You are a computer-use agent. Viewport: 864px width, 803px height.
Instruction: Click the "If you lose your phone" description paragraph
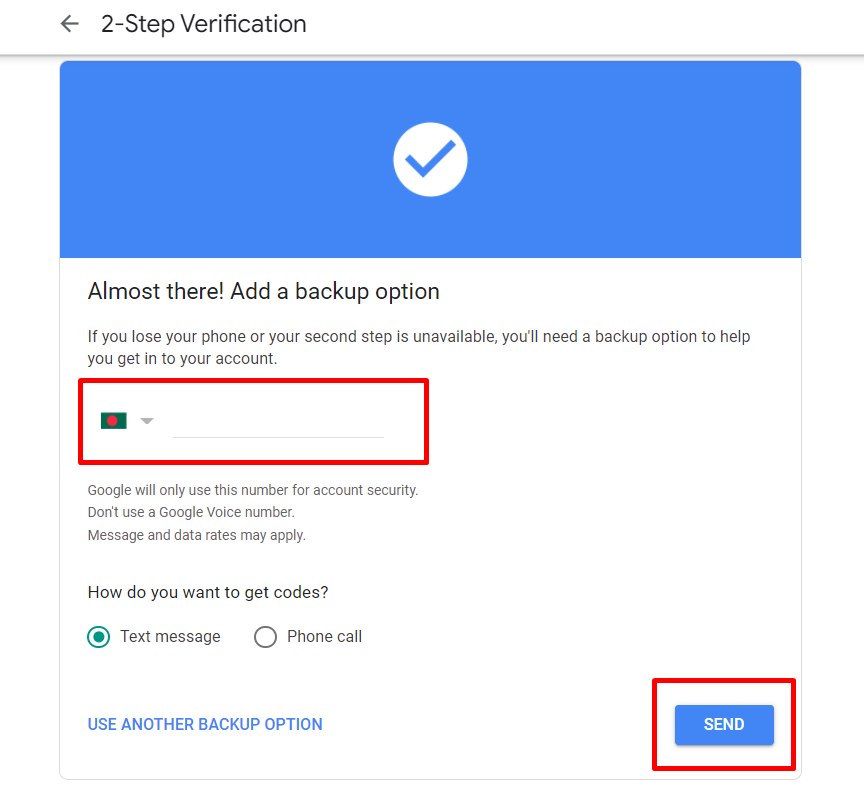[x=419, y=347]
